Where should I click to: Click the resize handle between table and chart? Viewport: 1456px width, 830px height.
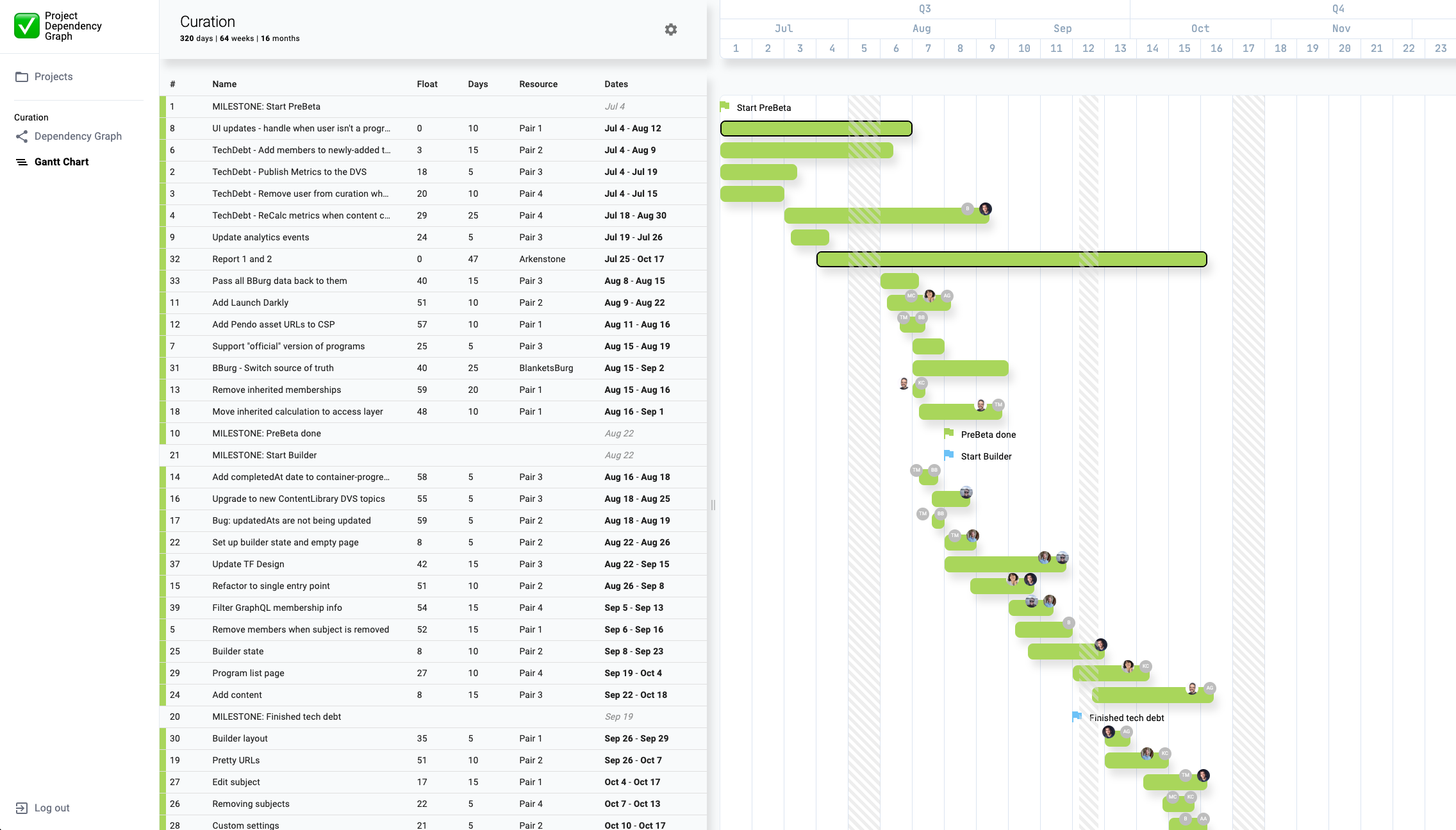tap(713, 505)
